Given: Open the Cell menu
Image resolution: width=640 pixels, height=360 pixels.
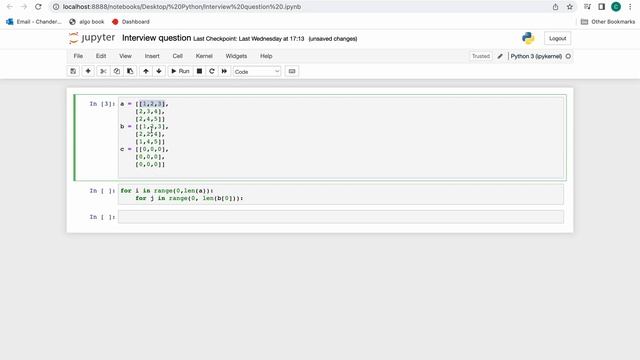Looking at the screenshot, I should click(178, 56).
